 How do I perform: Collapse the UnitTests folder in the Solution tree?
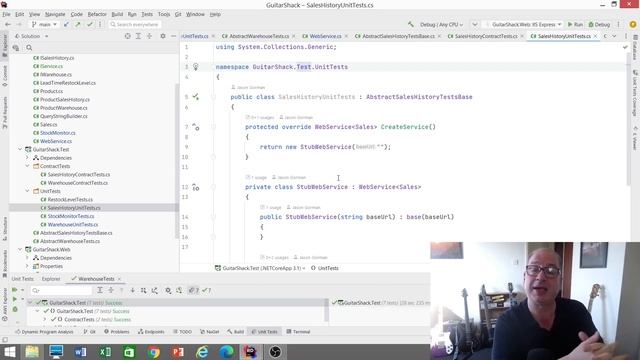pos(27,191)
